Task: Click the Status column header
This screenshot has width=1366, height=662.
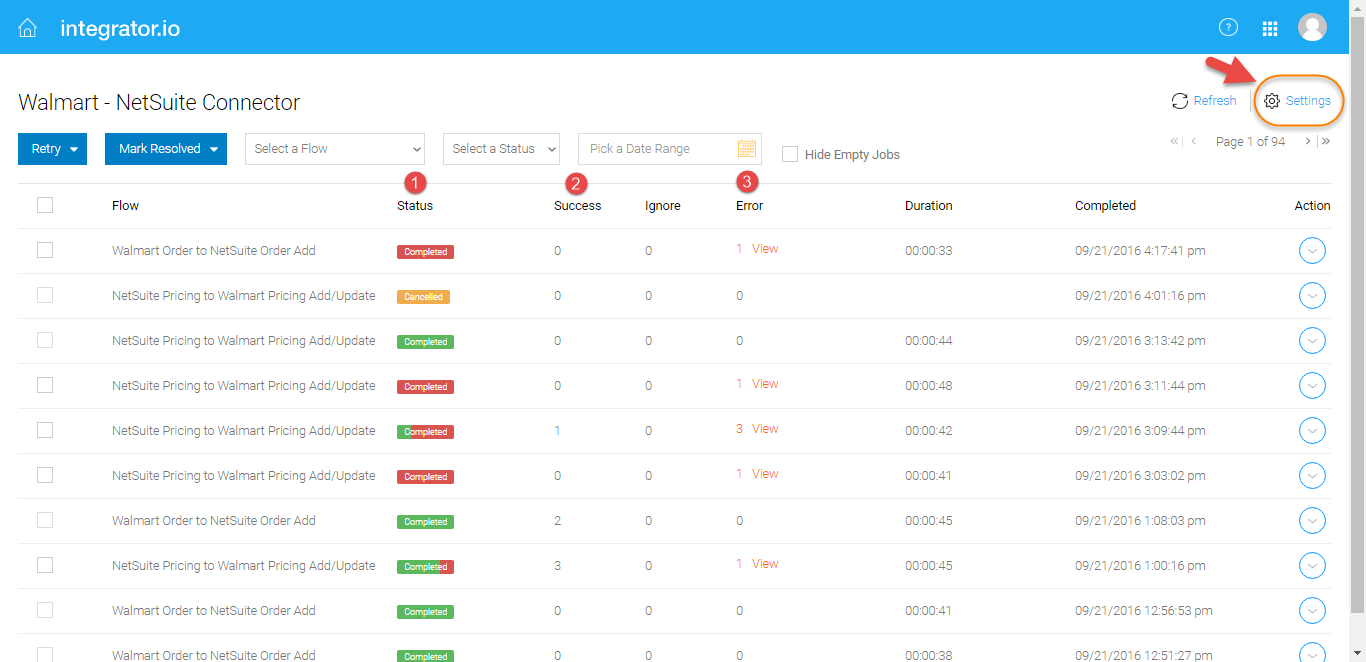Action: coord(415,206)
